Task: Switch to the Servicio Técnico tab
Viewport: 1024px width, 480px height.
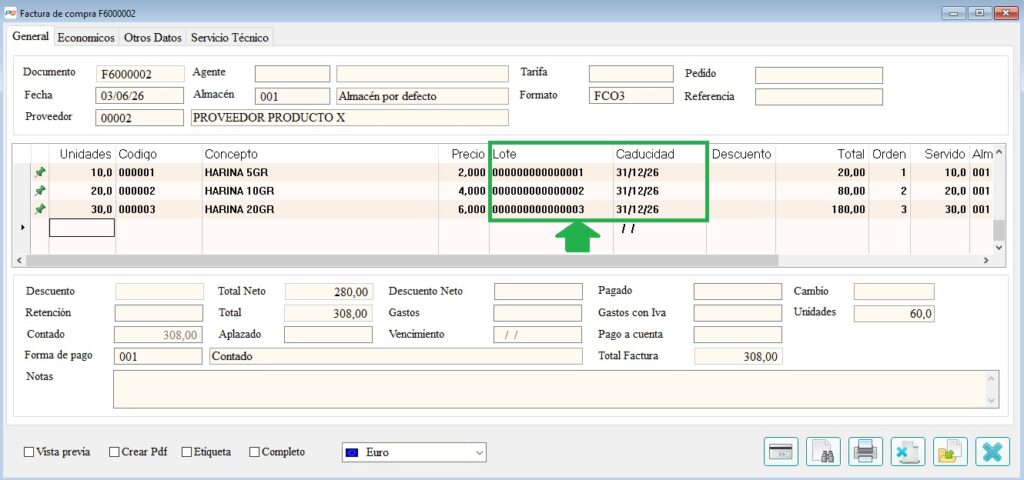Action: point(230,38)
